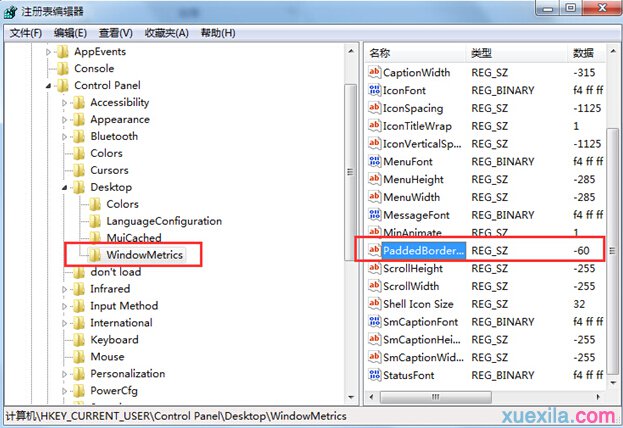Expand the Infrared node arrow
Viewport: 623px width, 428px height.
[64, 289]
